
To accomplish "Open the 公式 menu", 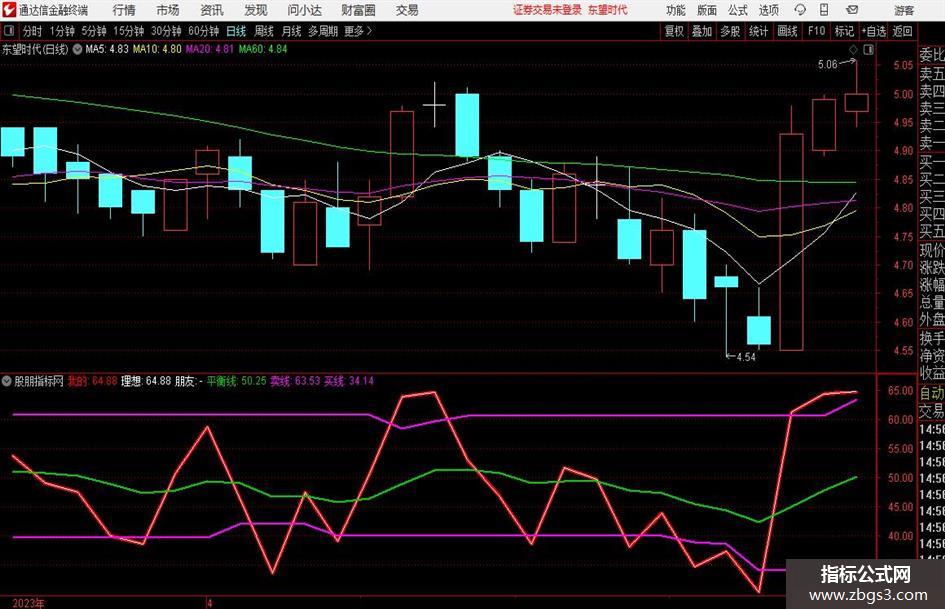I will coord(737,10).
